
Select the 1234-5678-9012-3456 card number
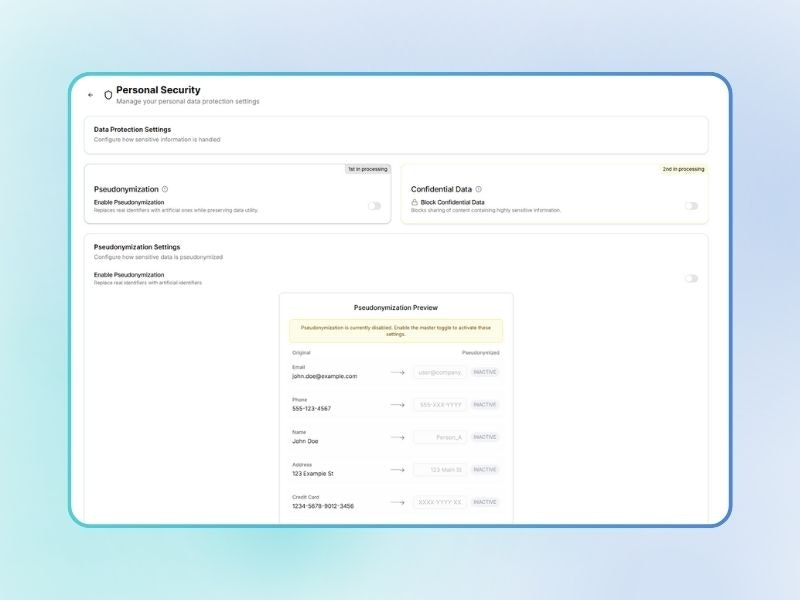coord(323,506)
